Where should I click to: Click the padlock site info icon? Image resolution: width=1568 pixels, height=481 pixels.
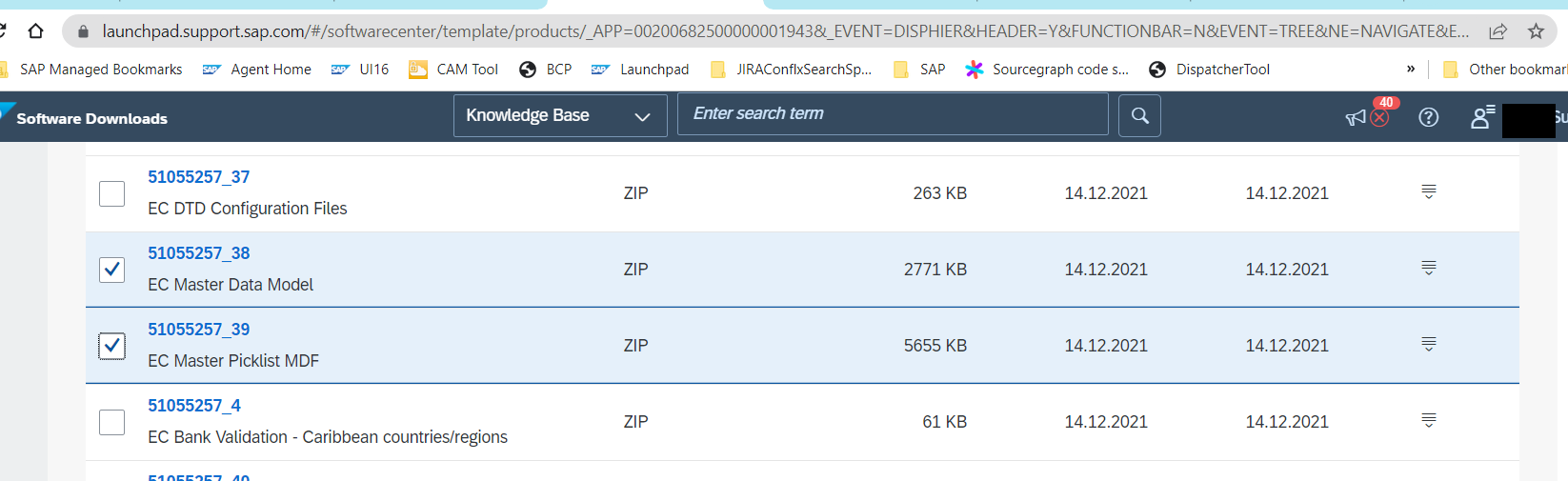83,31
